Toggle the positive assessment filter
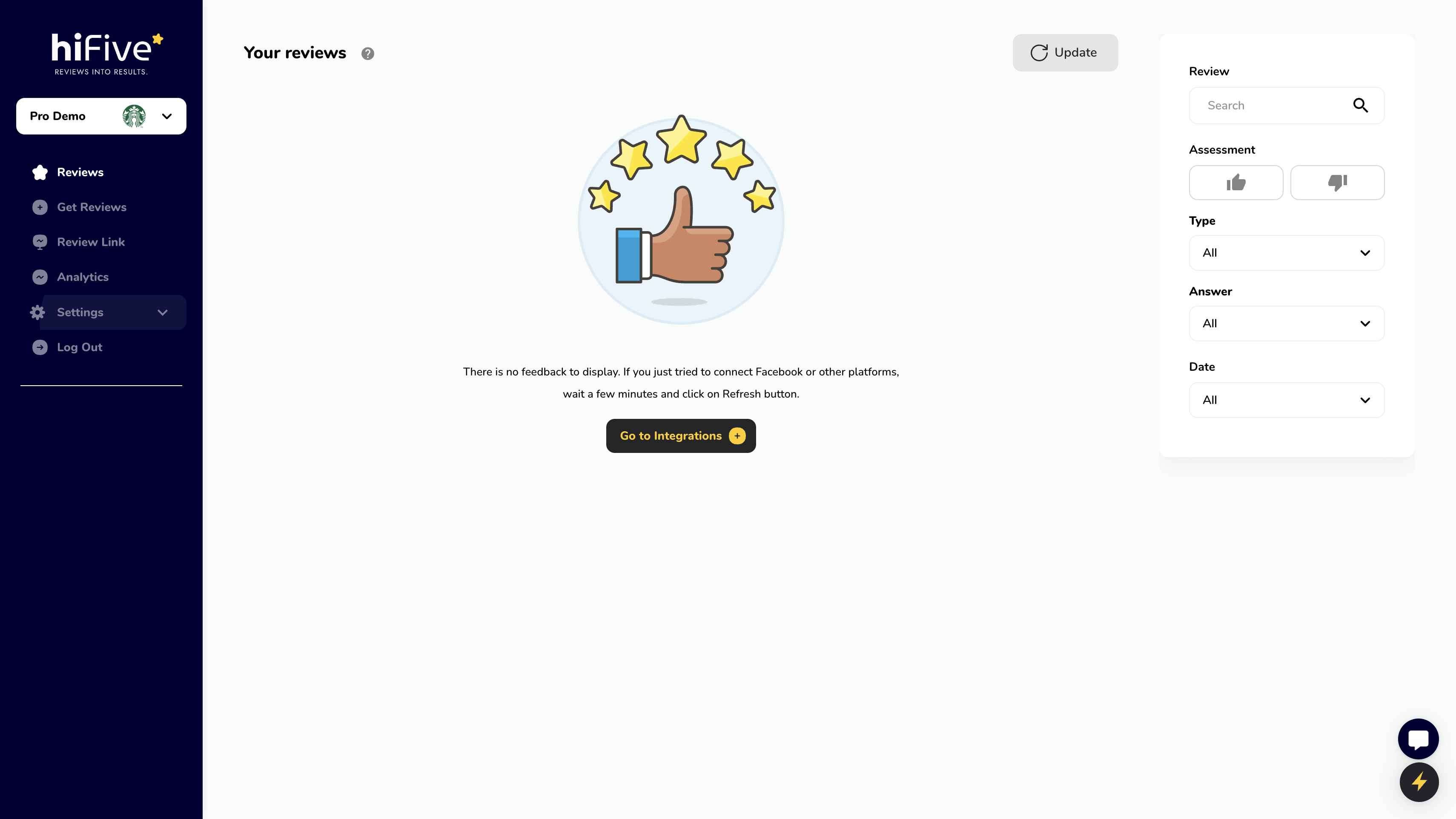 click(x=1236, y=182)
